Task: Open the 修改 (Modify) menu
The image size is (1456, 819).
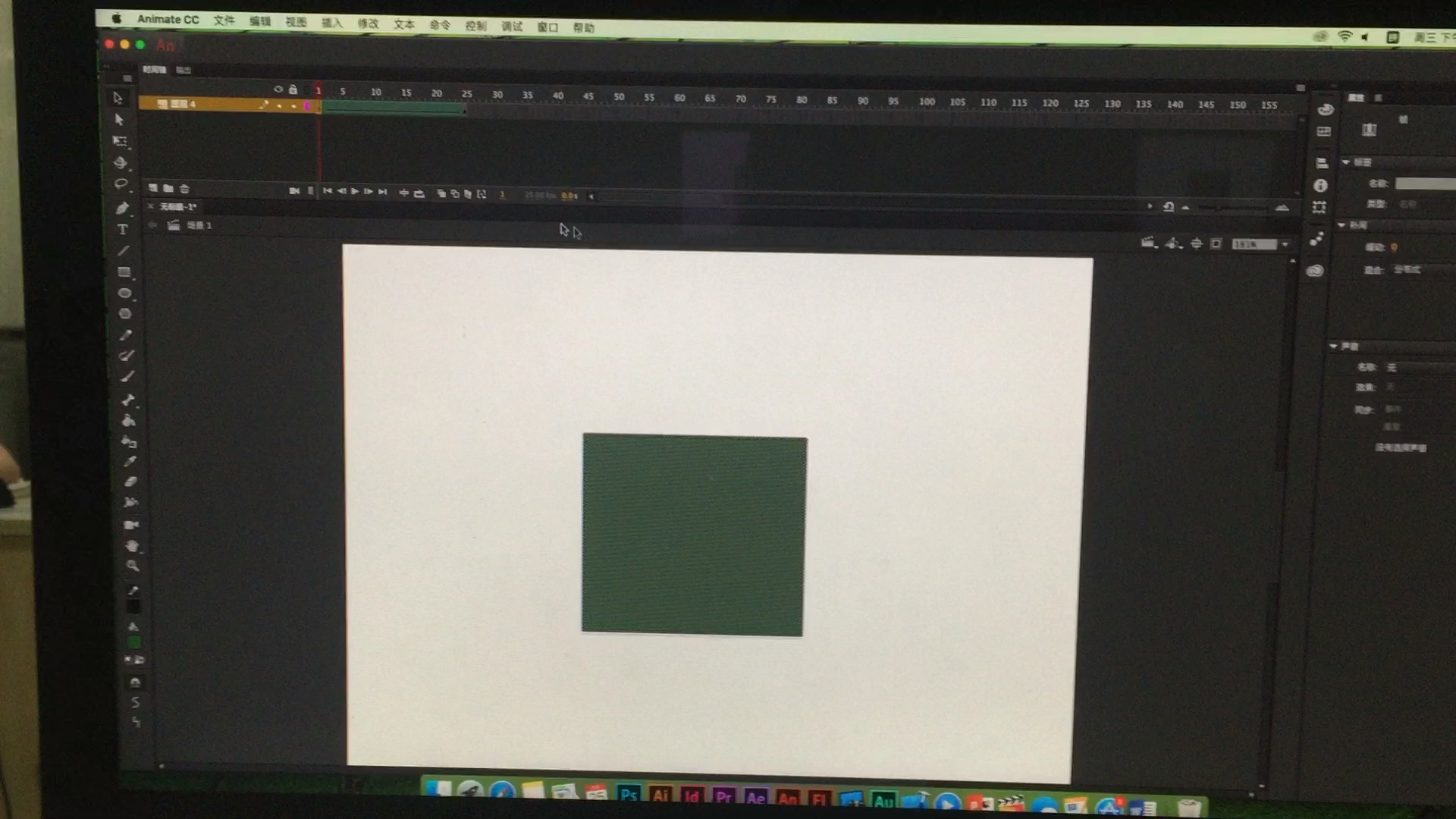Action: [368, 24]
